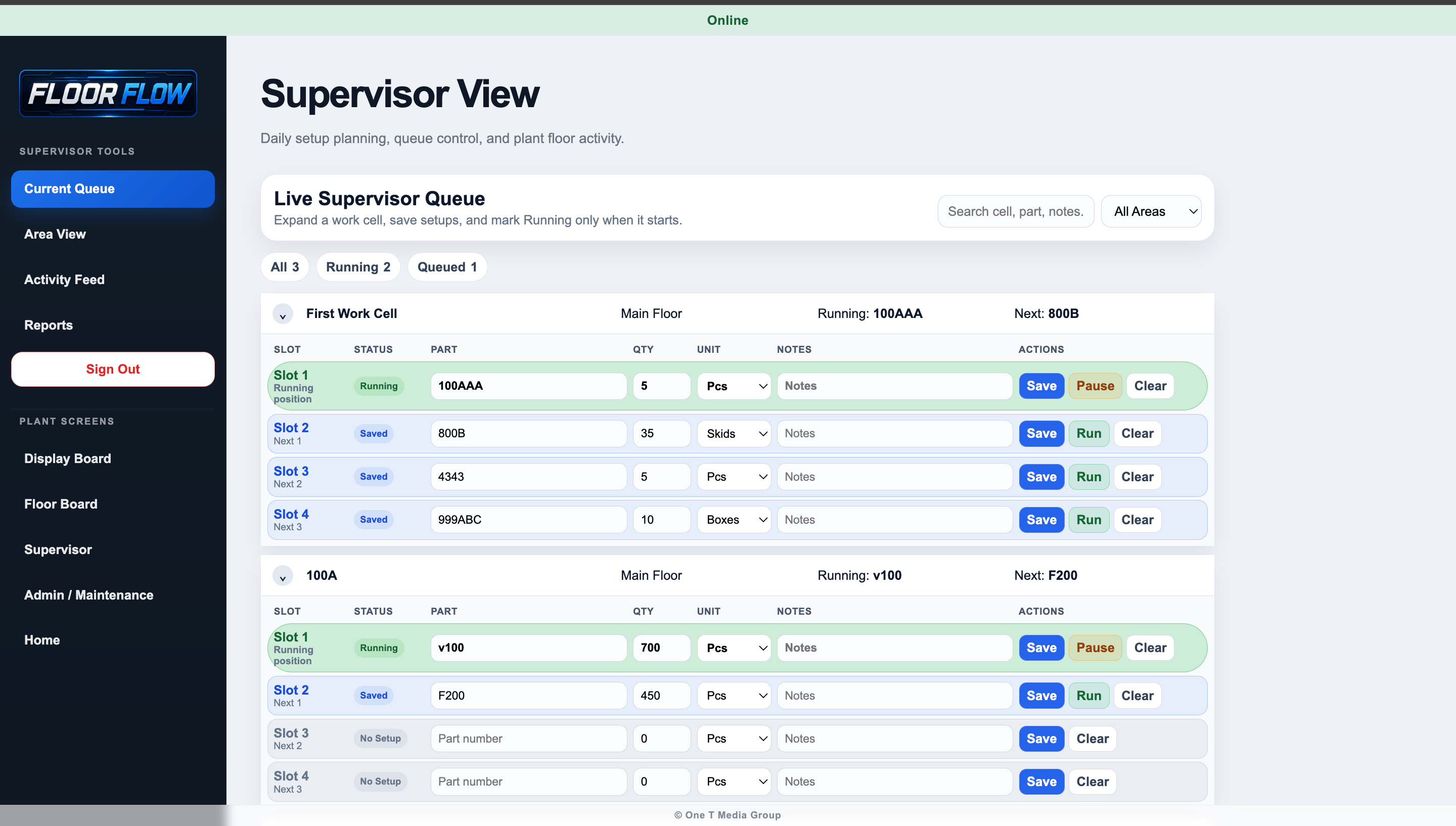Screen dimensions: 1456x826
Task: Click Notes field in F200 row
Action: [894, 696]
